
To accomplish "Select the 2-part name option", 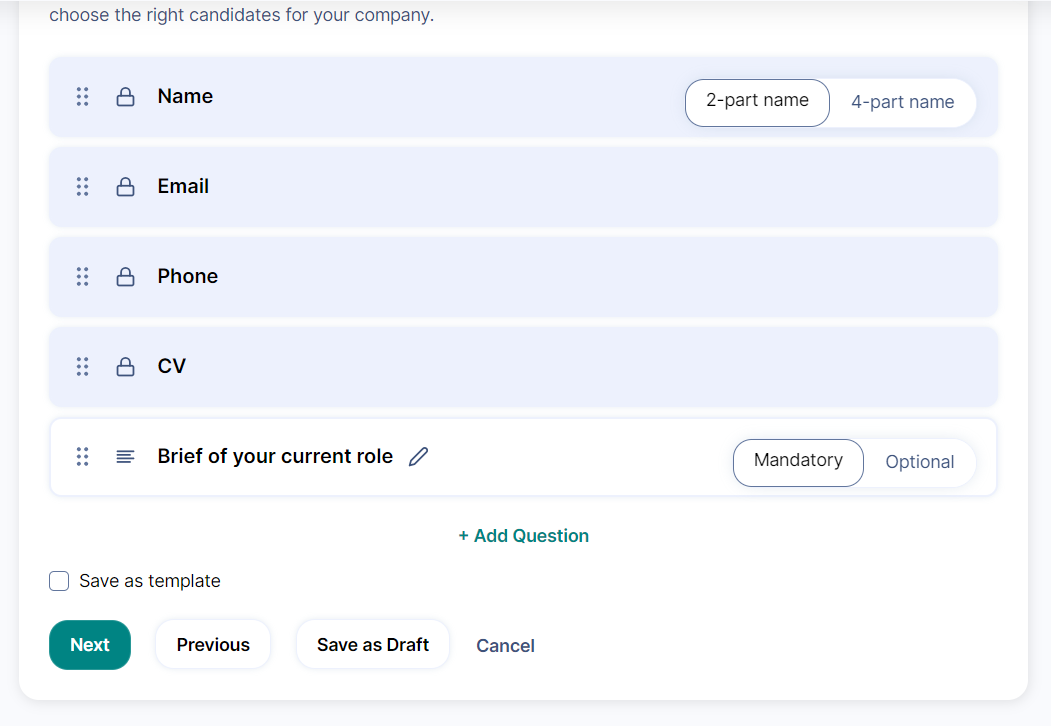I will click(x=757, y=102).
